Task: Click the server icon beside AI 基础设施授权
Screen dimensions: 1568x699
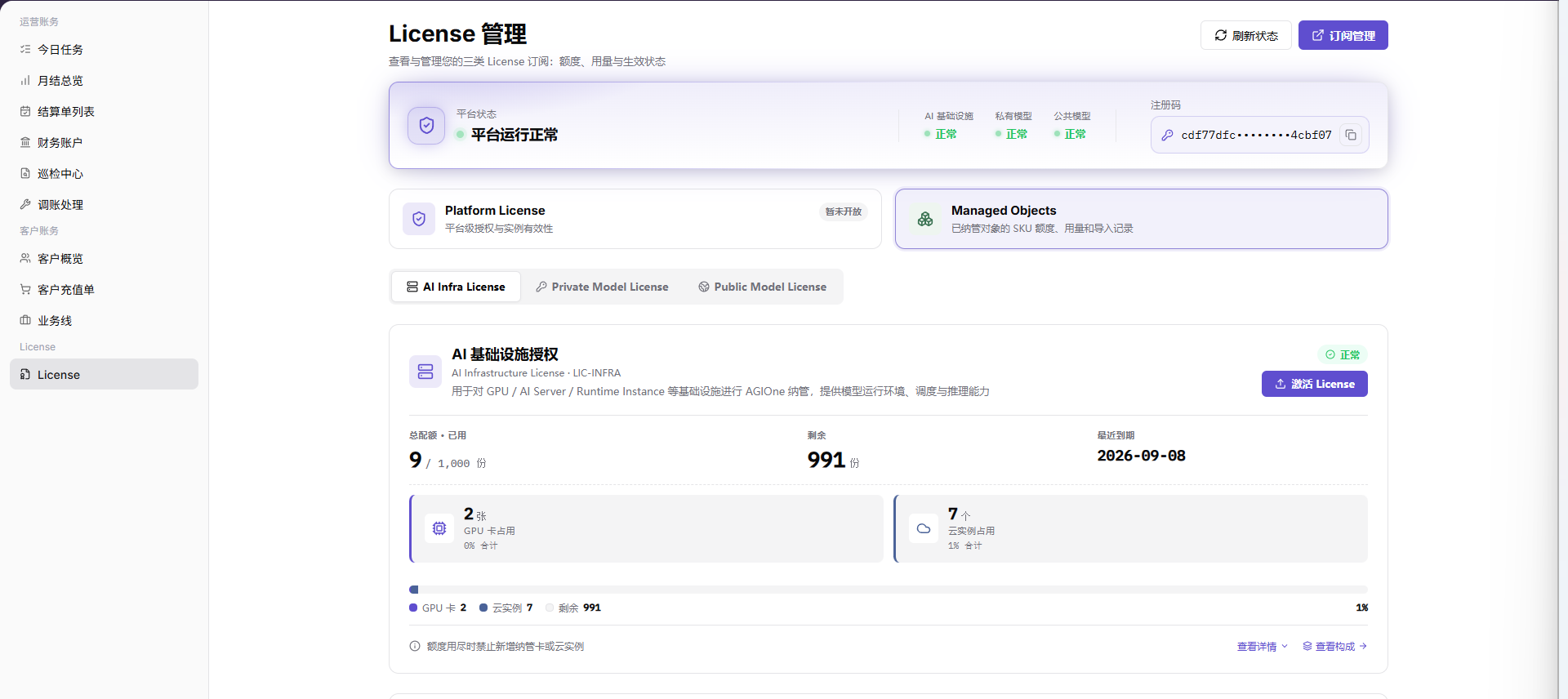Action: click(x=425, y=372)
